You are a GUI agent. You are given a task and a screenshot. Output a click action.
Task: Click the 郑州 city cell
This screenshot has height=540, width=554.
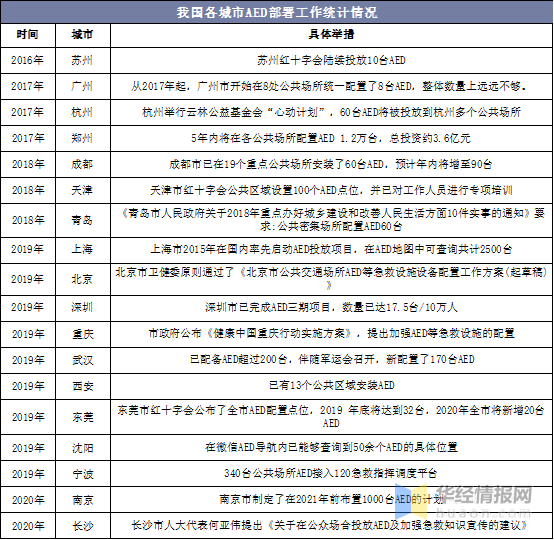pos(82,138)
